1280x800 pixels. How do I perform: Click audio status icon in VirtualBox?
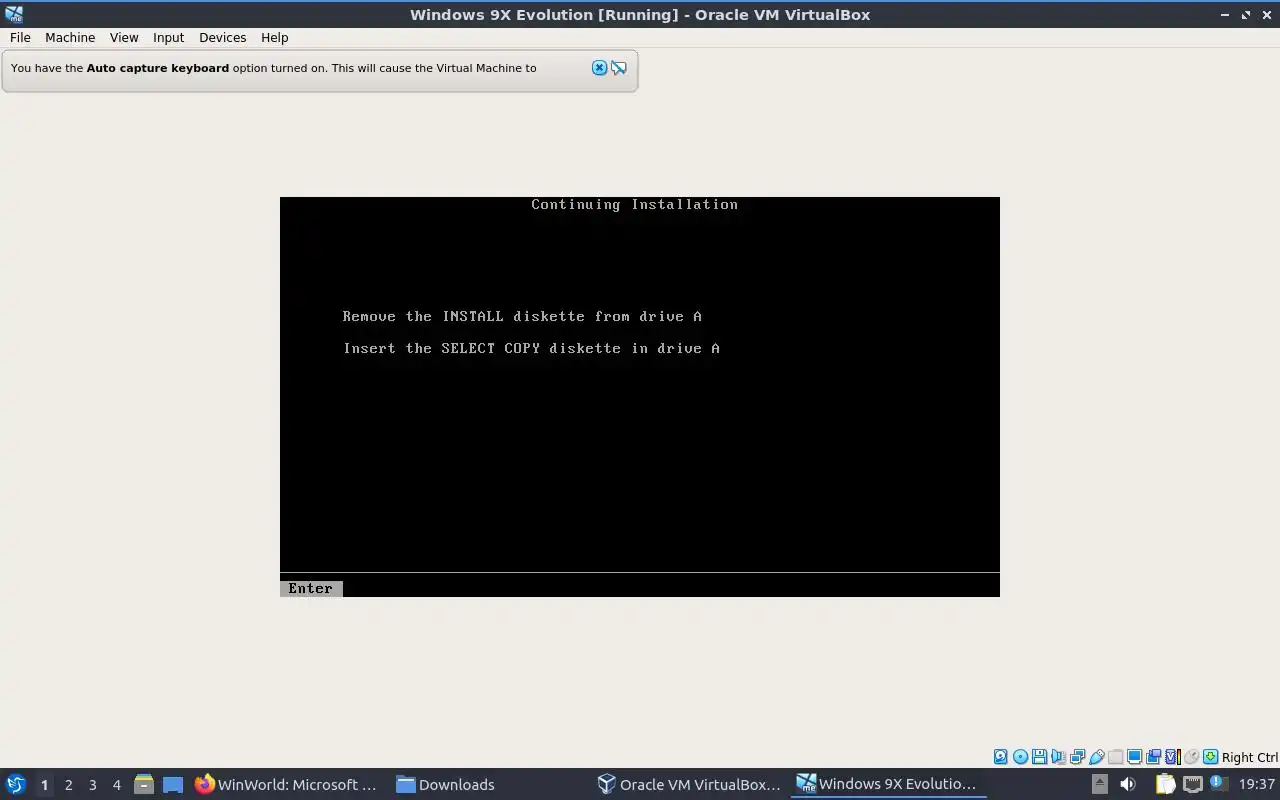pyautogui.click(x=1058, y=757)
